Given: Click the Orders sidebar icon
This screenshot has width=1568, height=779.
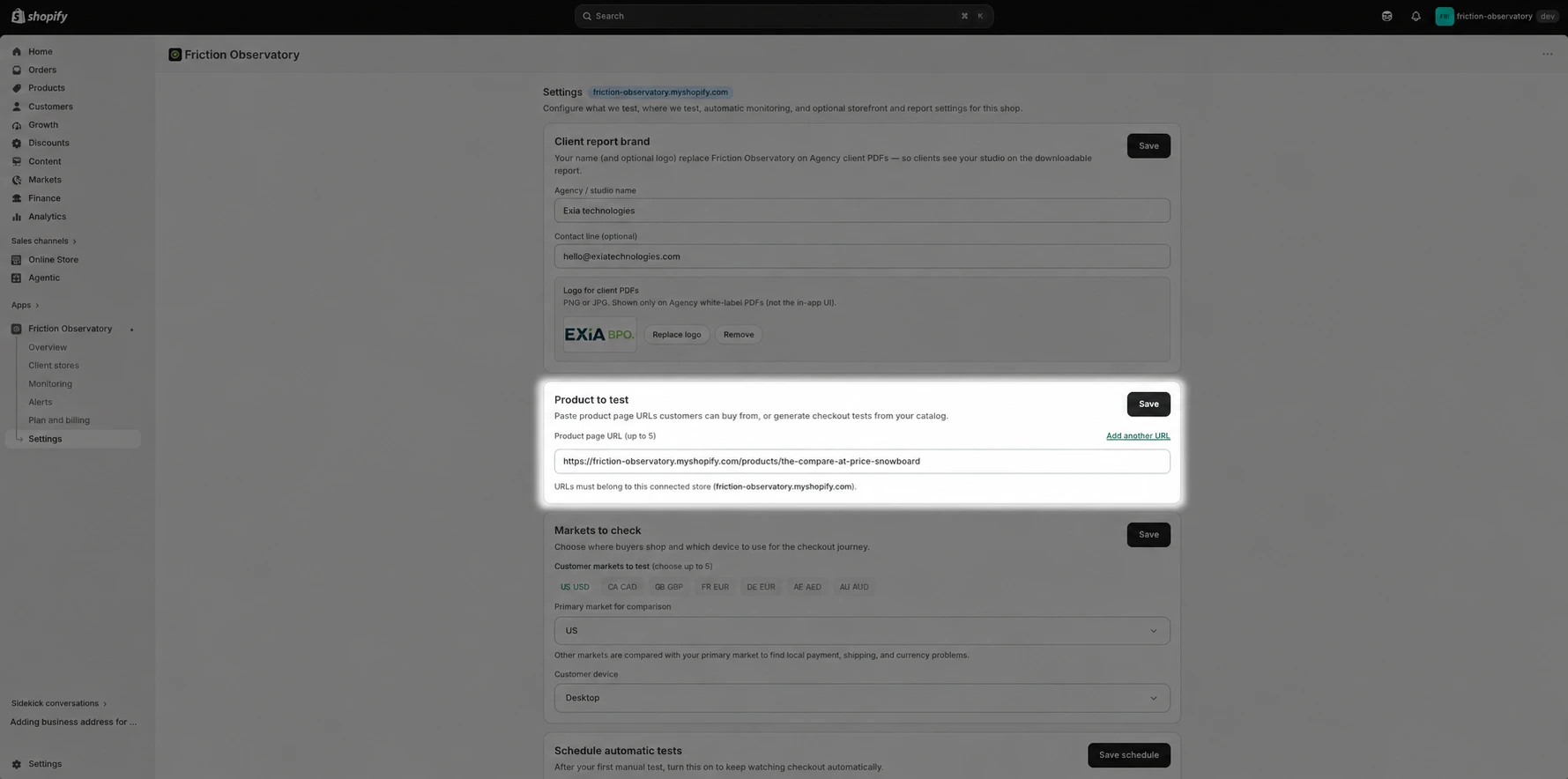Looking at the screenshot, I should pyautogui.click(x=17, y=70).
